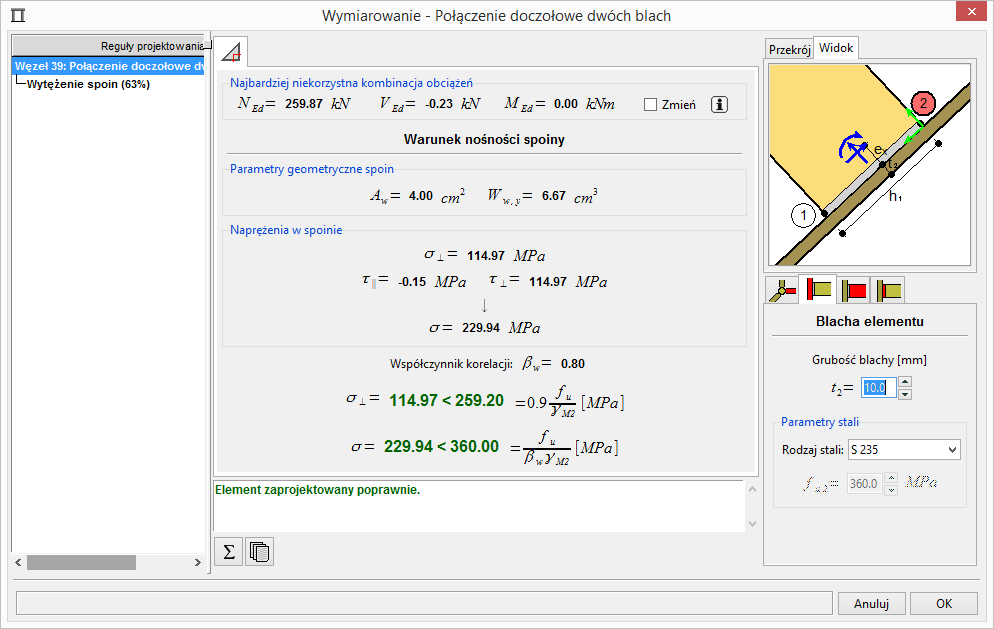The height and width of the screenshot is (629, 994).
Task: Select the triangle weld-check tab icon
Action: click(232, 51)
